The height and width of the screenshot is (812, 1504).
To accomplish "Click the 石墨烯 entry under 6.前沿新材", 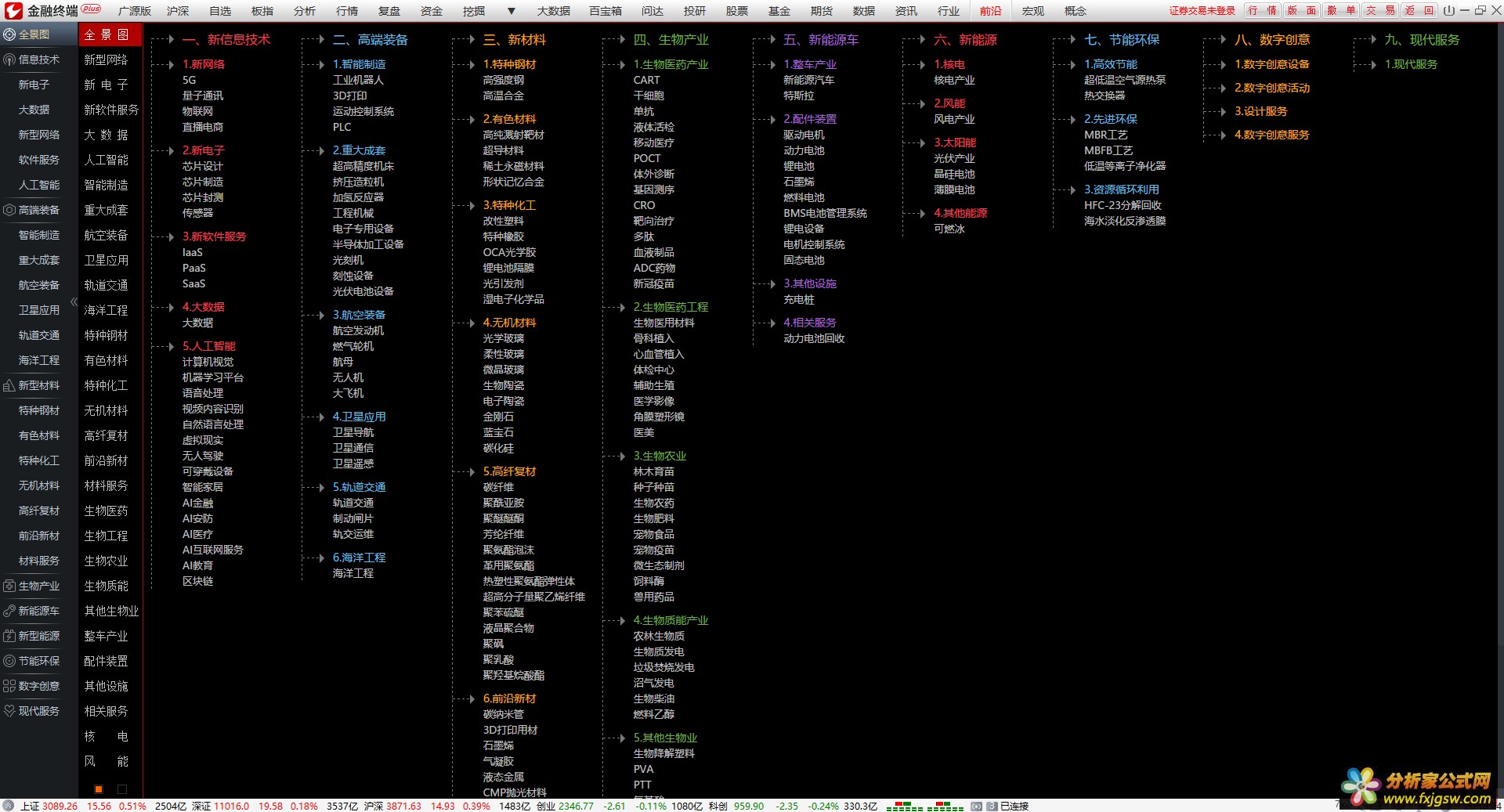I will 498,745.
